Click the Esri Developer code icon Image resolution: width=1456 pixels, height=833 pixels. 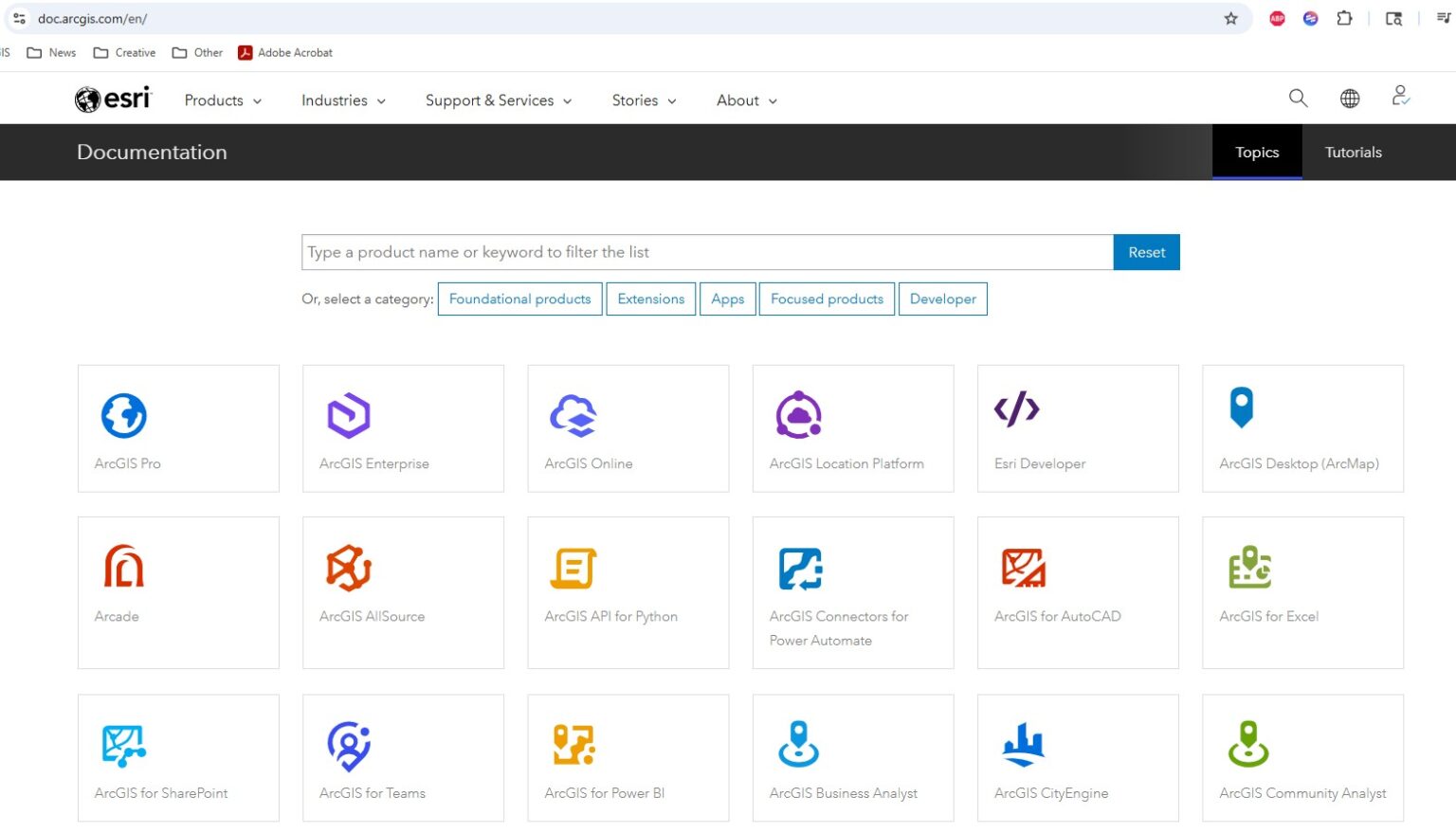click(1016, 409)
